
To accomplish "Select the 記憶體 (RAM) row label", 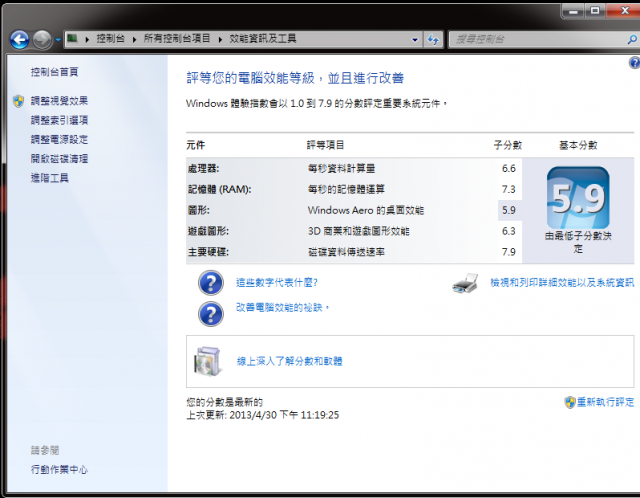I will pyautogui.click(x=219, y=189).
